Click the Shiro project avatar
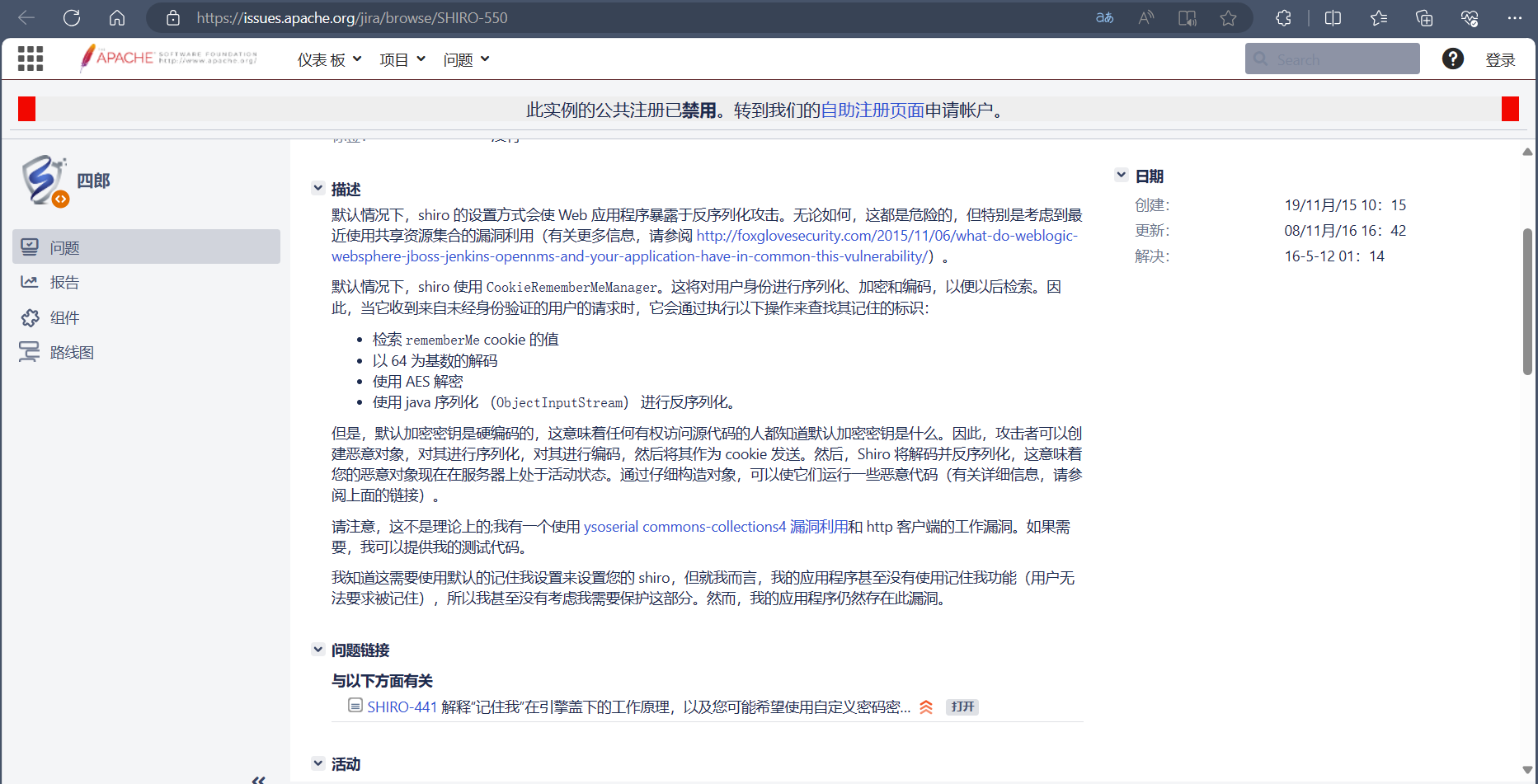Image resolution: width=1538 pixels, height=784 pixels. (x=44, y=181)
